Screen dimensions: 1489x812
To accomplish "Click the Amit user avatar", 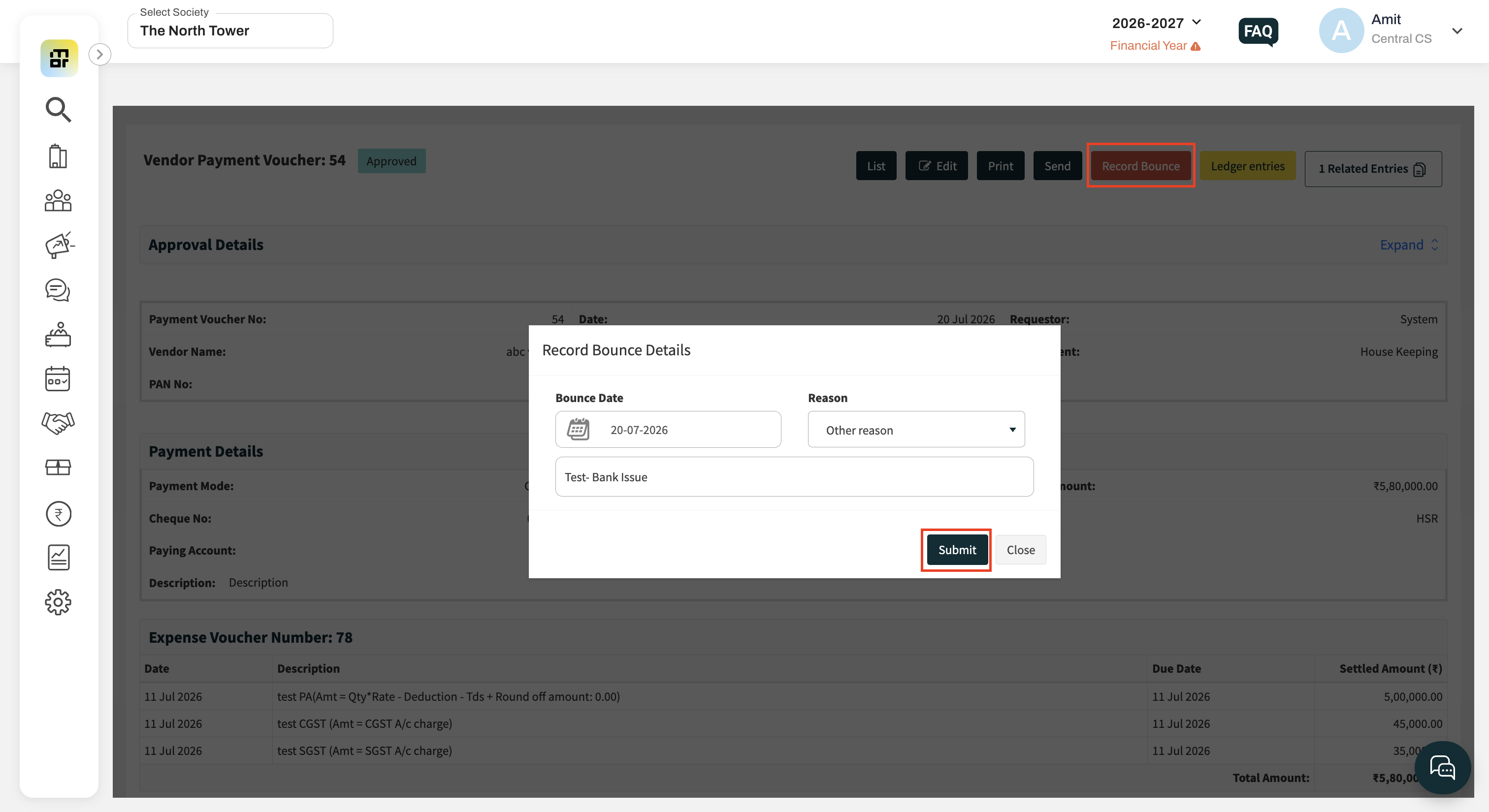I will 1341,31.
